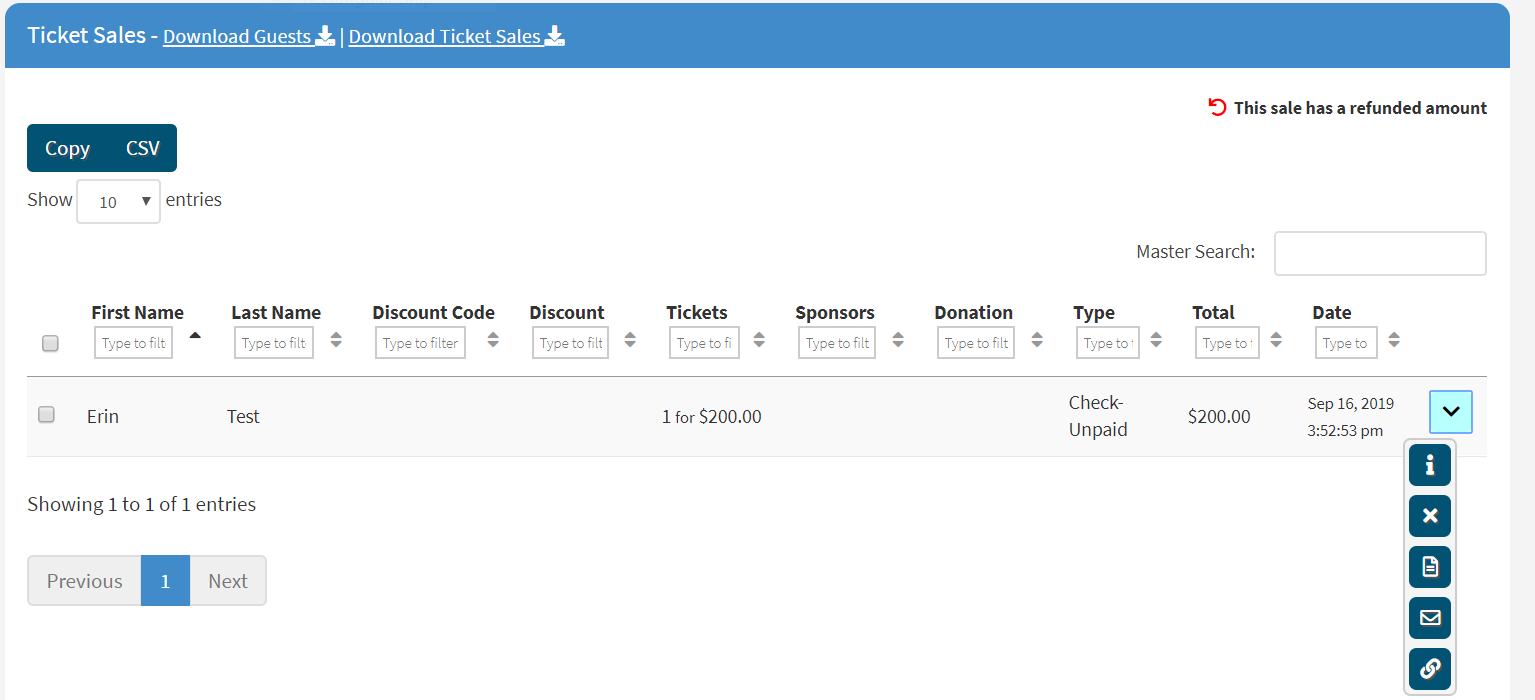Image resolution: width=1535 pixels, height=700 pixels.
Task: Click the info icon in action menu
Action: [x=1429, y=465]
